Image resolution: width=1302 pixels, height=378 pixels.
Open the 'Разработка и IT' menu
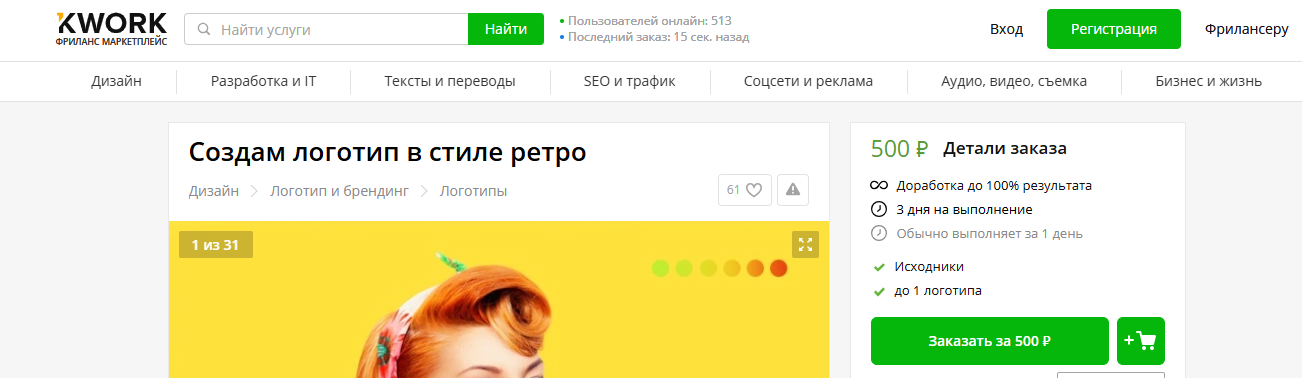click(263, 82)
